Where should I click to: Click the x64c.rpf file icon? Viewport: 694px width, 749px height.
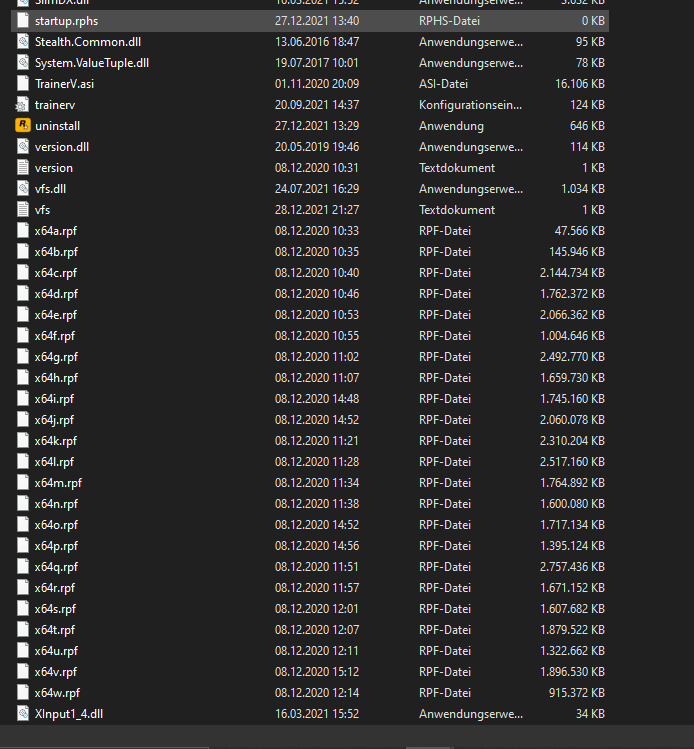22,273
